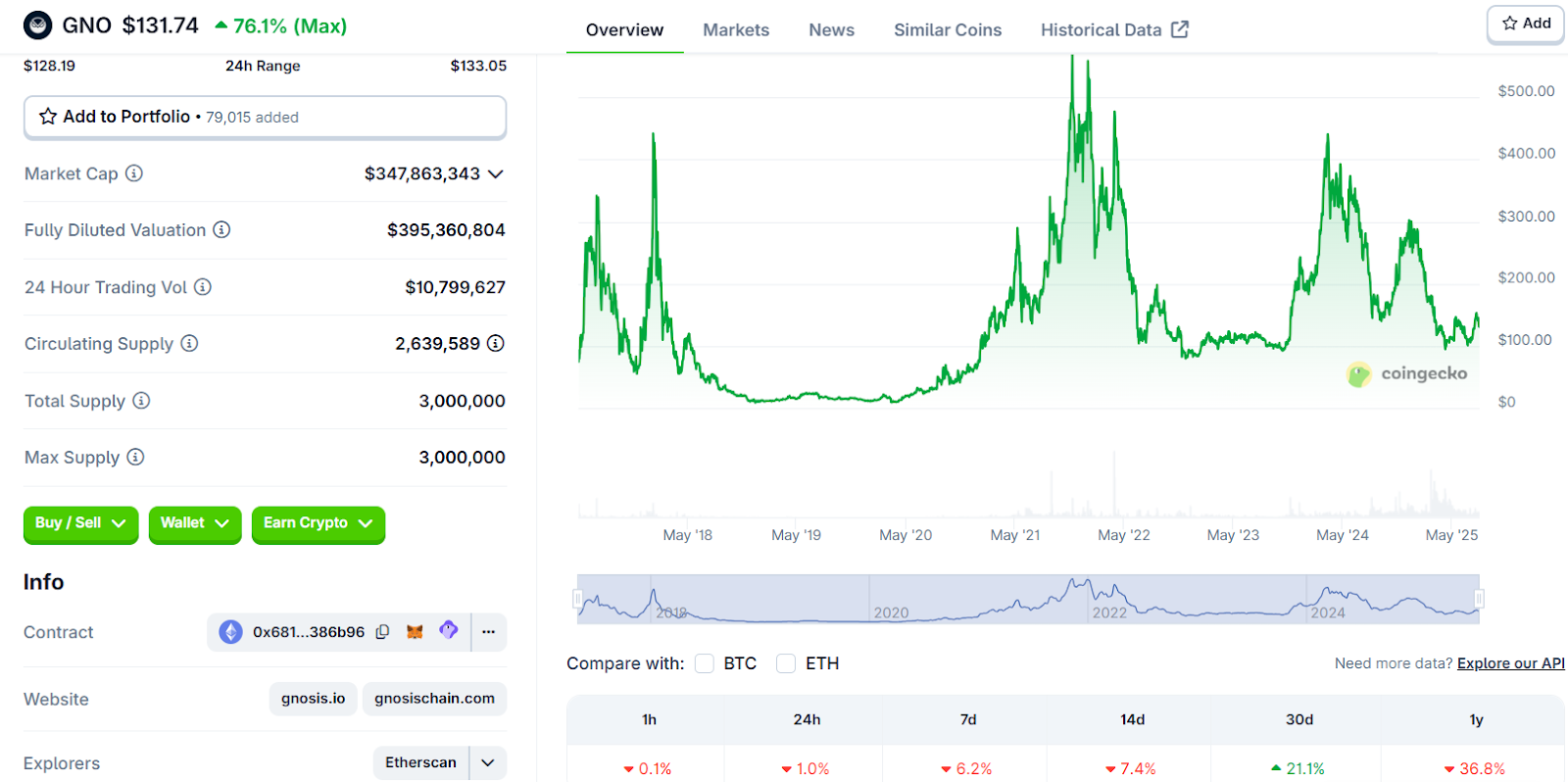The height and width of the screenshot is (782, 1568).
Task: Click the $131.74 GNO price
Action: 160,25
